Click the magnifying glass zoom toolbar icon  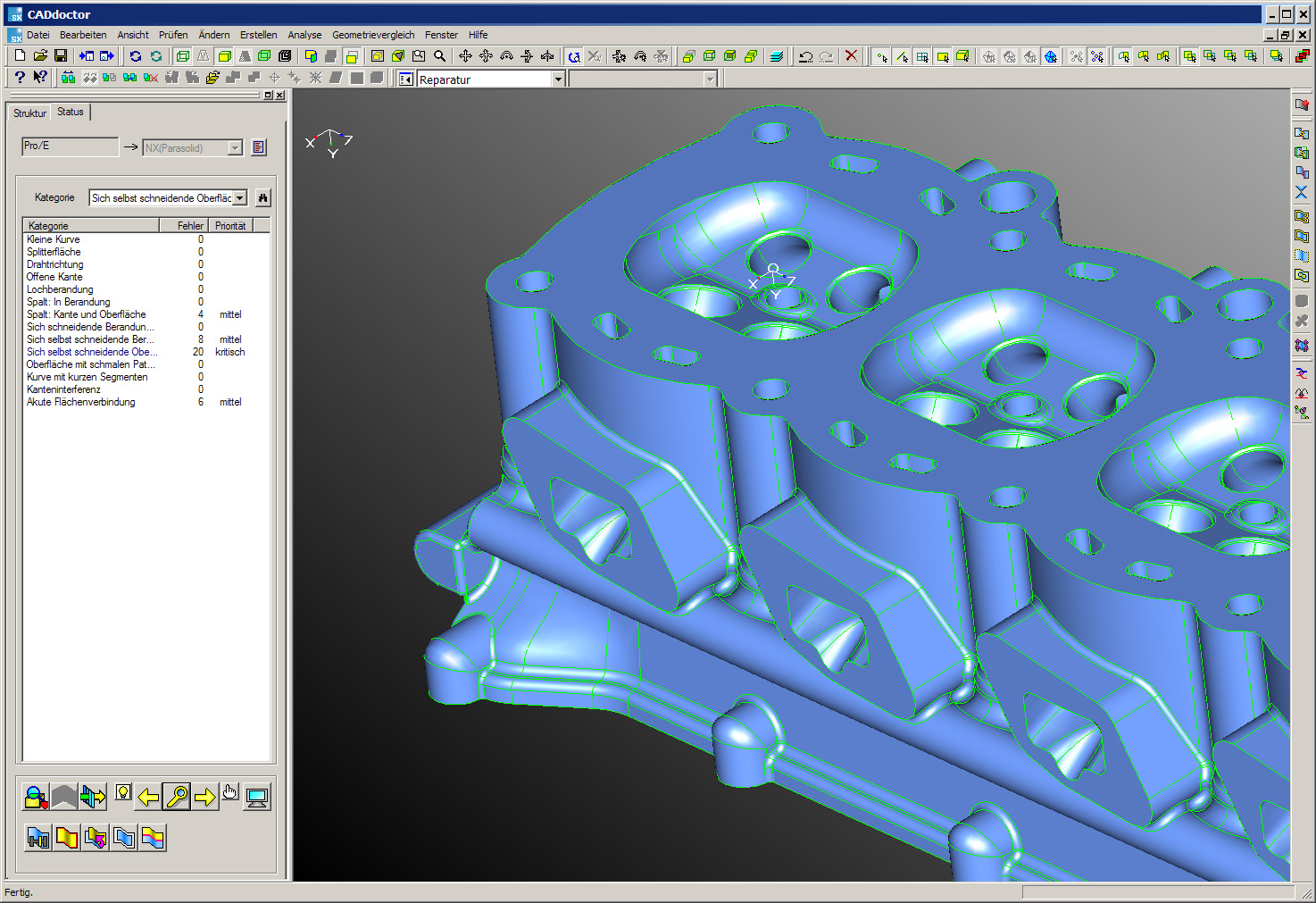coord(439,56)
